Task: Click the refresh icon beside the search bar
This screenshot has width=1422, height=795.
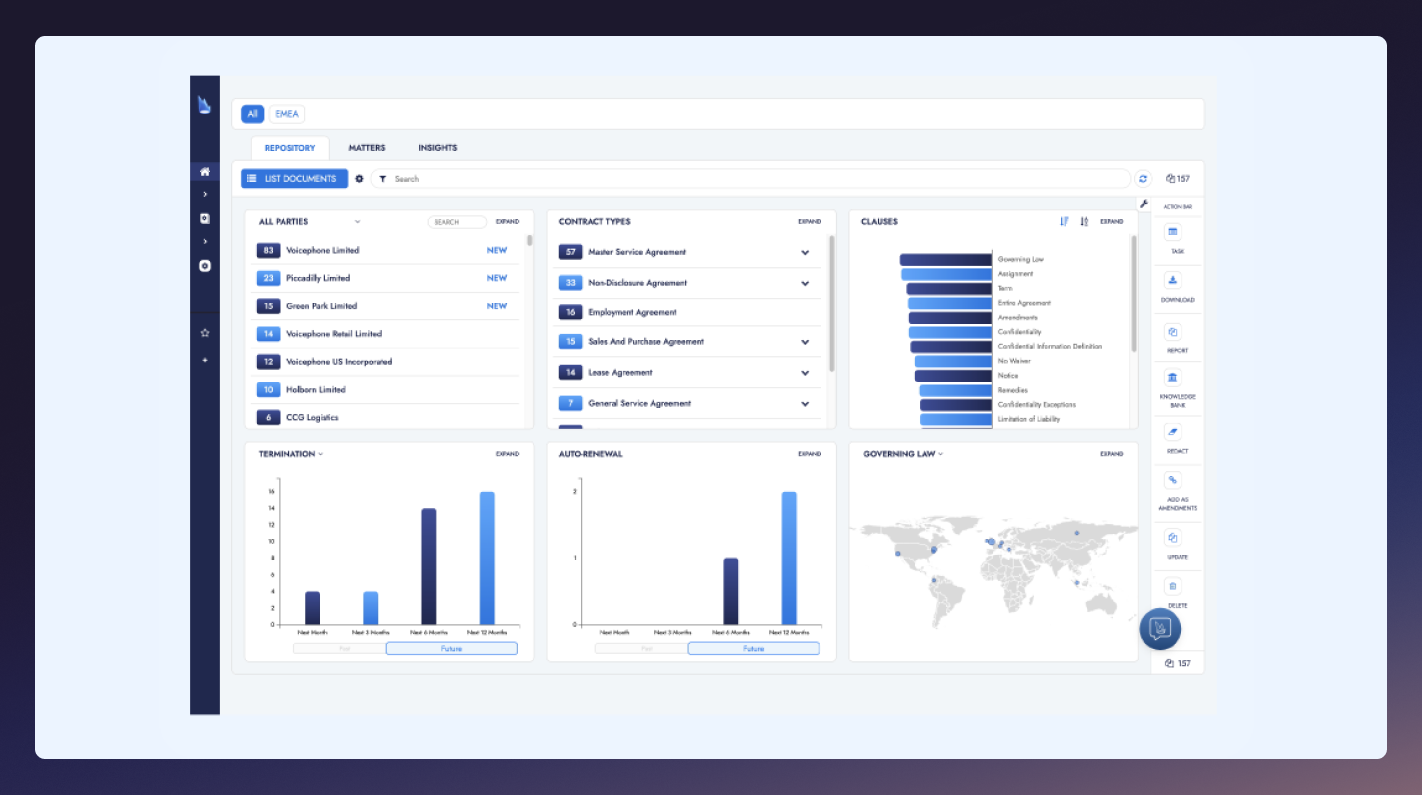Action: [1143, 178]
